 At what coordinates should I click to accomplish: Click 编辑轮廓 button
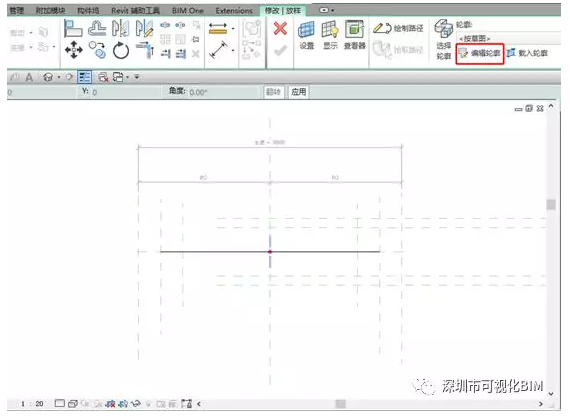pos(480,53)
